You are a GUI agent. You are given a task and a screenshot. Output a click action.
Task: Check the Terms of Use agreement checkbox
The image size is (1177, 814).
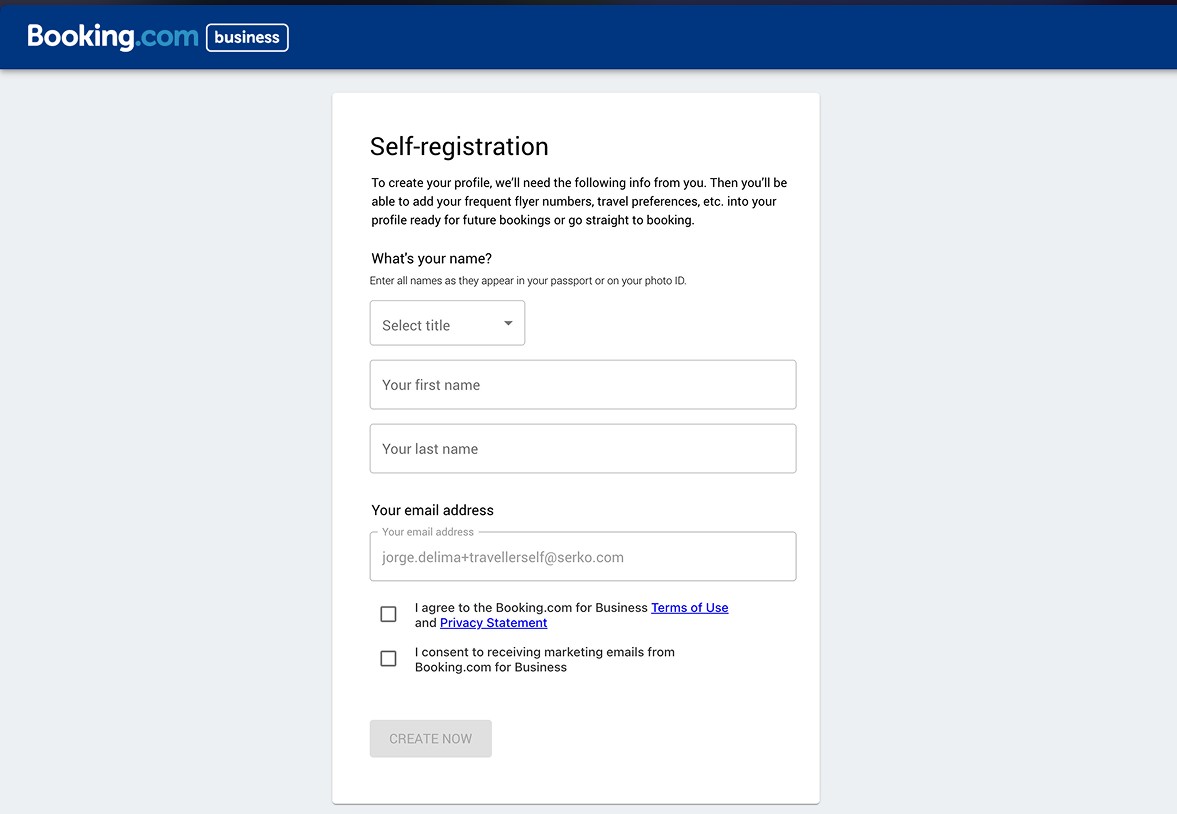(388, 614)
